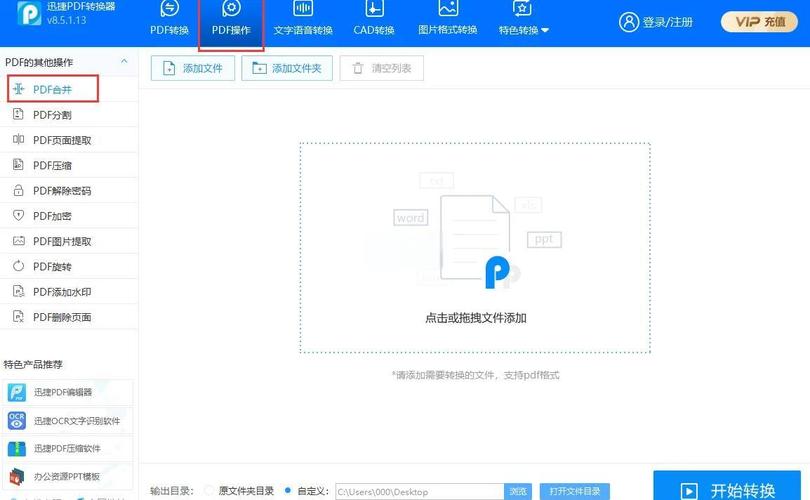Click the PDF添加水印 watermark icon
This screenshot has width=810, height=500.
pyautogui.click(x=19, y=291)
